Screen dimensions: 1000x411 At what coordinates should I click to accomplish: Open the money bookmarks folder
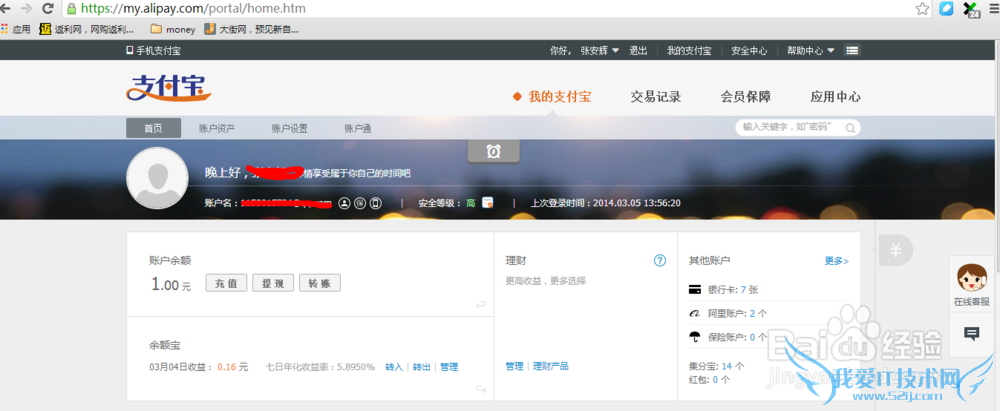point(173,29)
